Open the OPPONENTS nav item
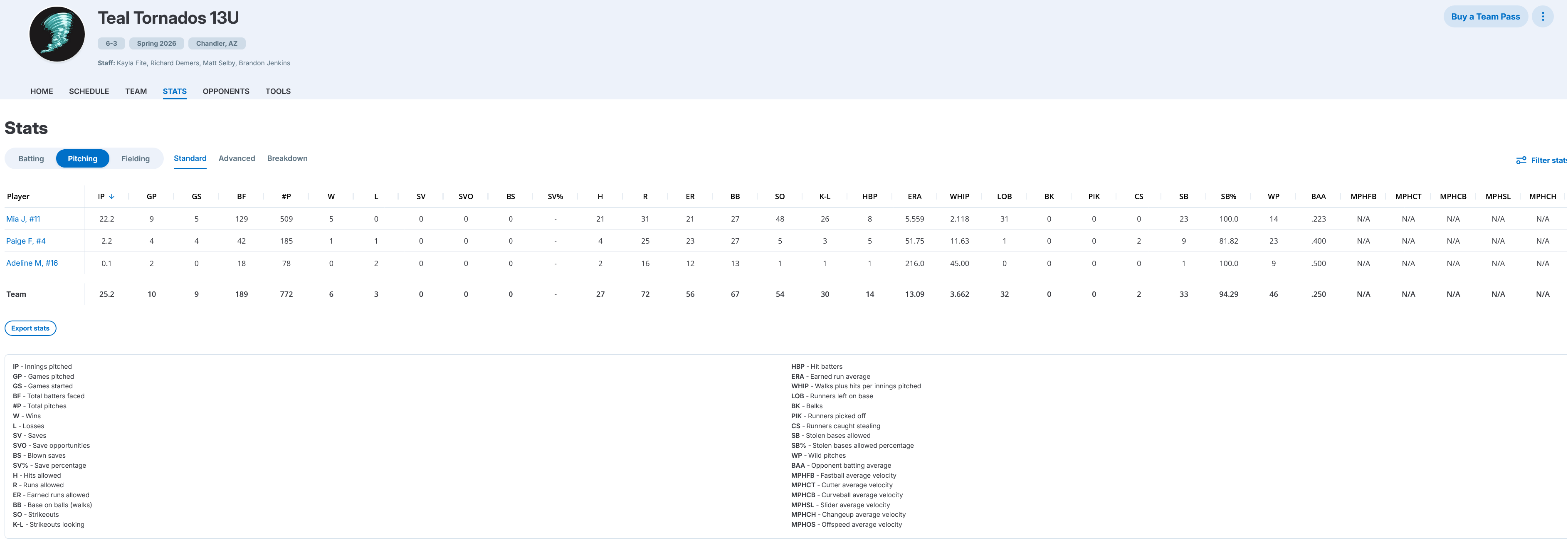This screenshot has width=1568, height=560. click(x=226, y=91)
